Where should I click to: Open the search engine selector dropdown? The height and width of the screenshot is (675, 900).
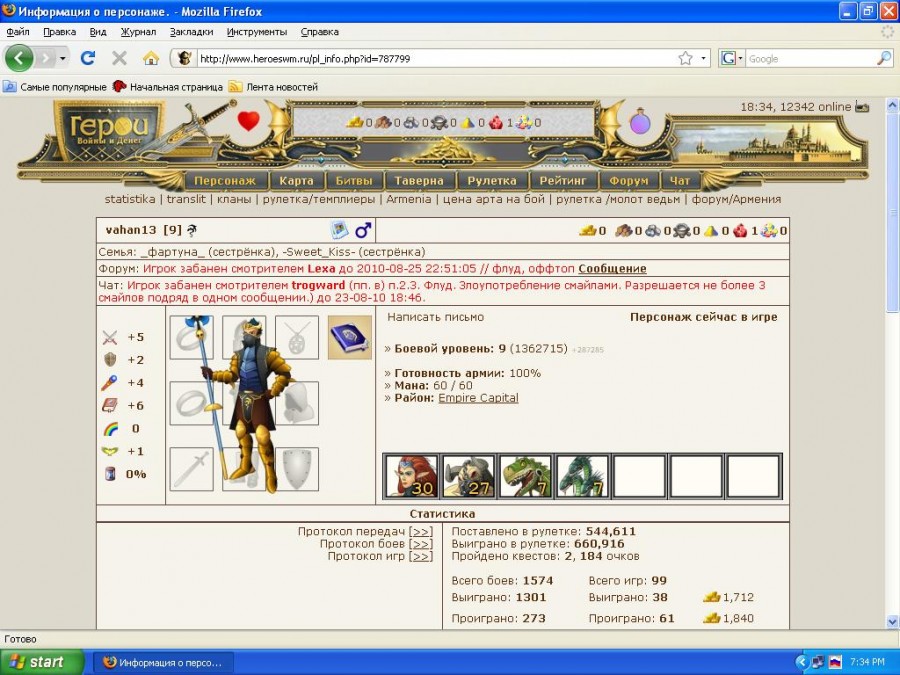[732, 58]
